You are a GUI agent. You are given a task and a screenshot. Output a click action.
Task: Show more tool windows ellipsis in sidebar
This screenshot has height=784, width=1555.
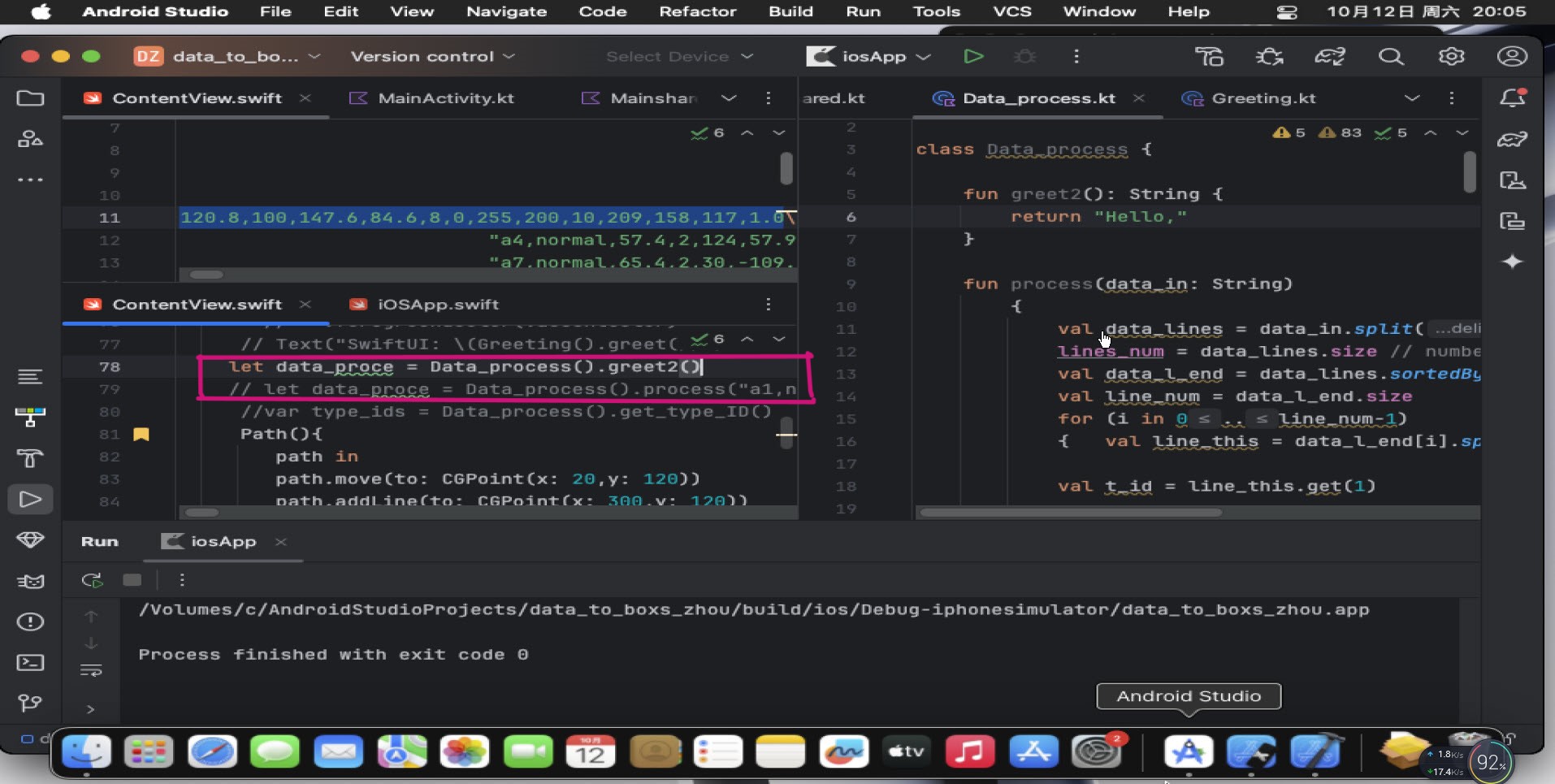30,180
